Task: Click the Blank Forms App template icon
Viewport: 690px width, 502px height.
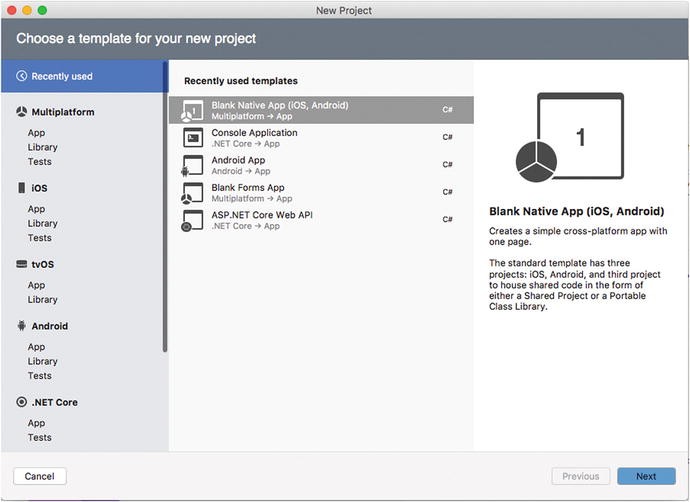Action: tap(192, 193)
